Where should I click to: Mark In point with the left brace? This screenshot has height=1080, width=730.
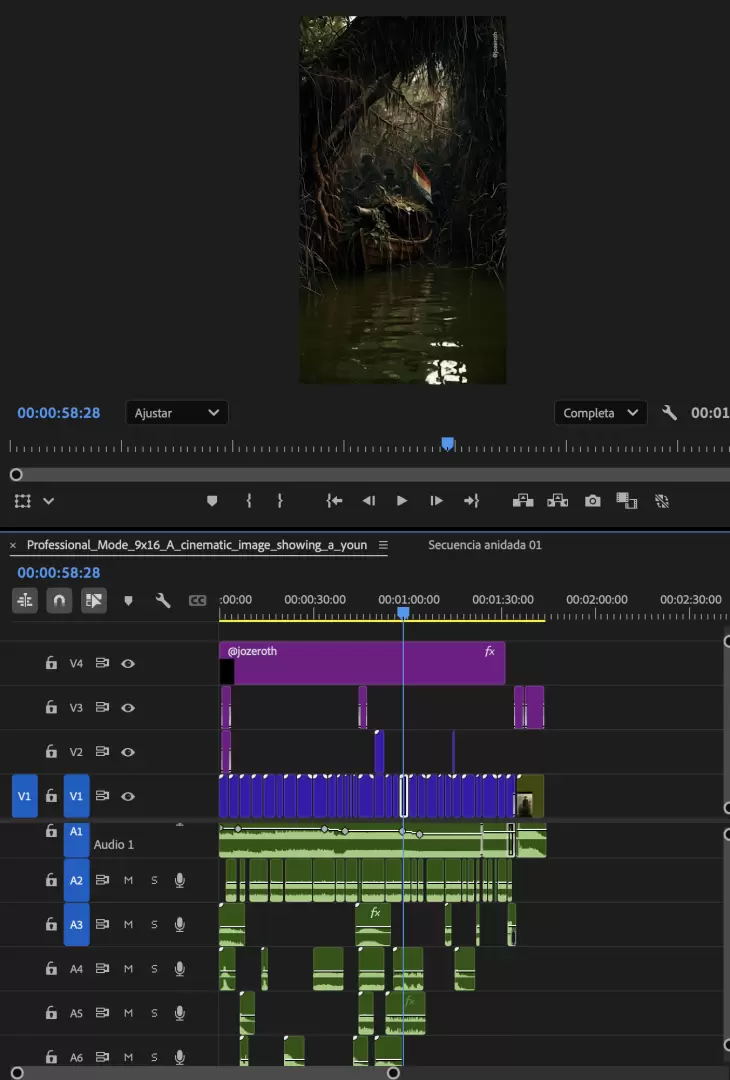coord(249,501)
